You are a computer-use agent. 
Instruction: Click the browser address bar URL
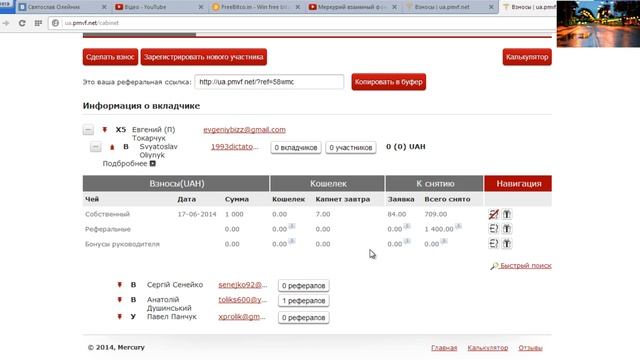click(x=92, y=23)
